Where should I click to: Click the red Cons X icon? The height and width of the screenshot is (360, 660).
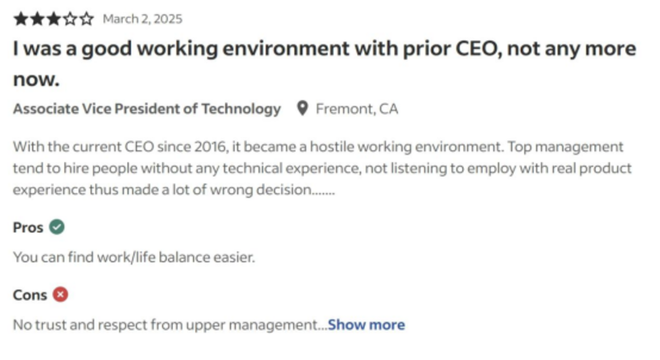[x=60, y=294]
